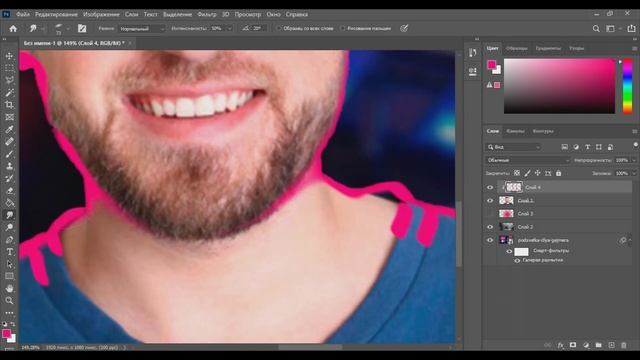Click the hue spectrum slider
640x360 pixels.
pyautogui.click(x=627, y=86)
